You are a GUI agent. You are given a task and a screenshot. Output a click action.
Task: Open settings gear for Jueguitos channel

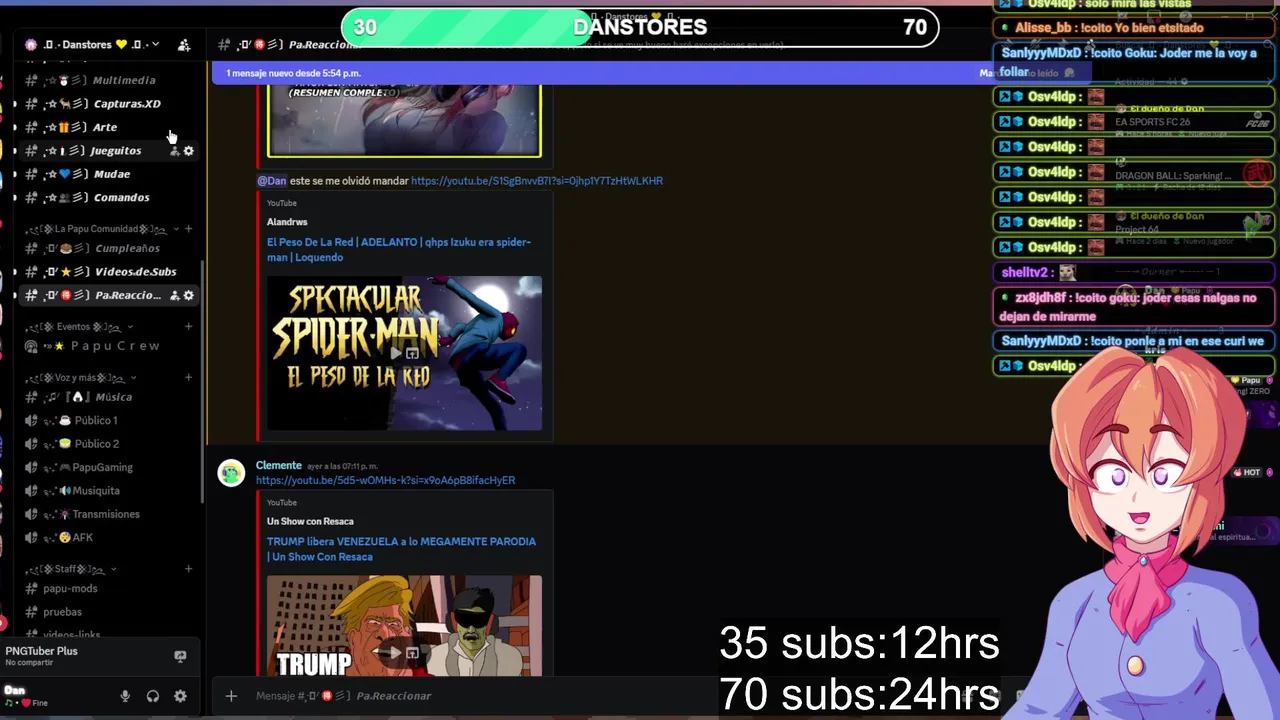(188, 151)
